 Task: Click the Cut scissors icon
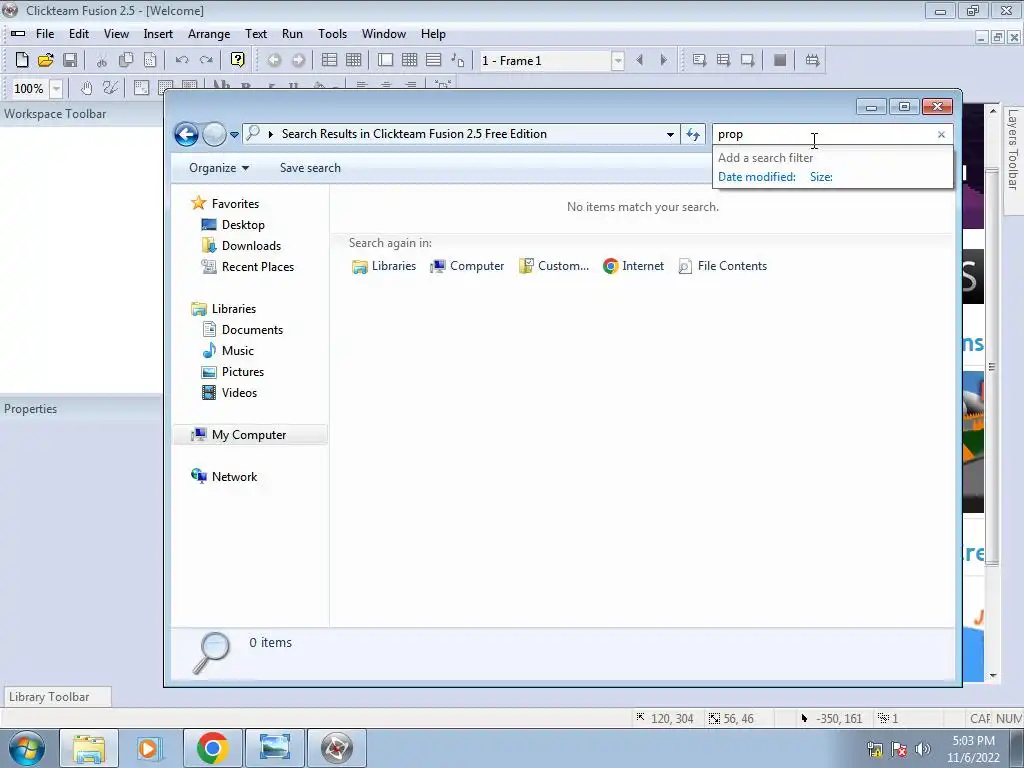[x=102, y=61]
